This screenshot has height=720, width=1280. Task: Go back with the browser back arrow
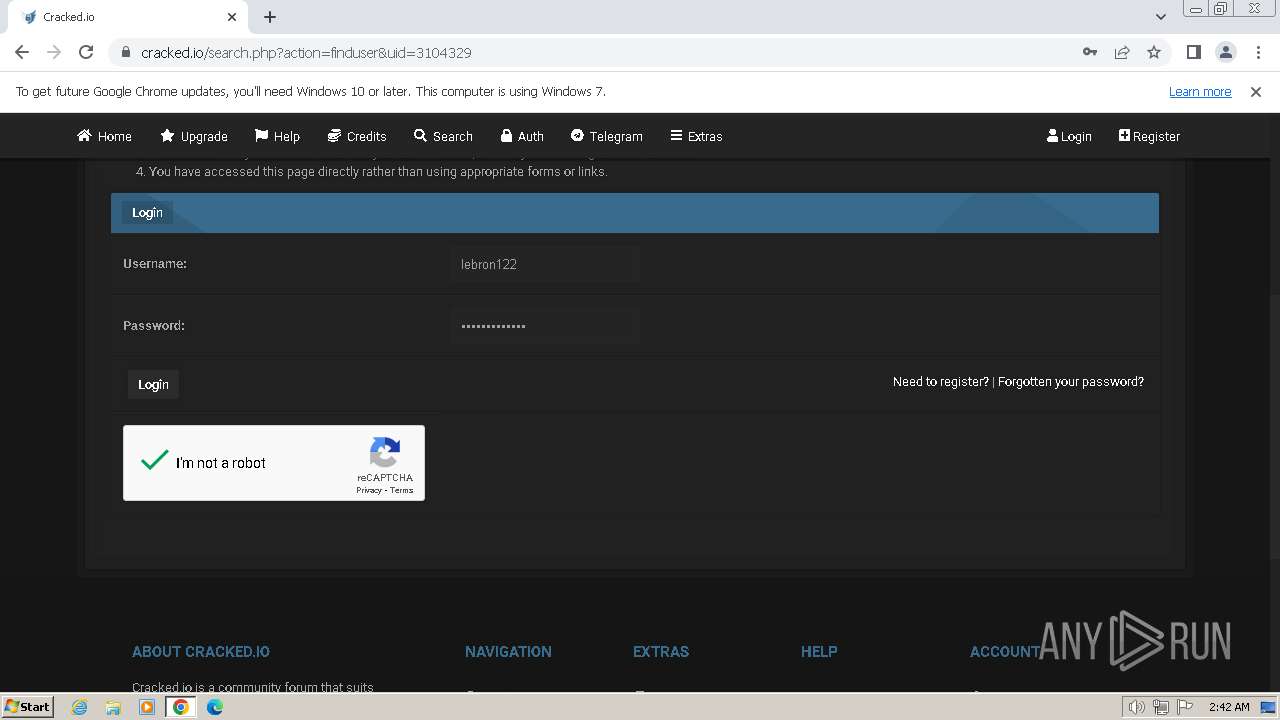point(22,52)
